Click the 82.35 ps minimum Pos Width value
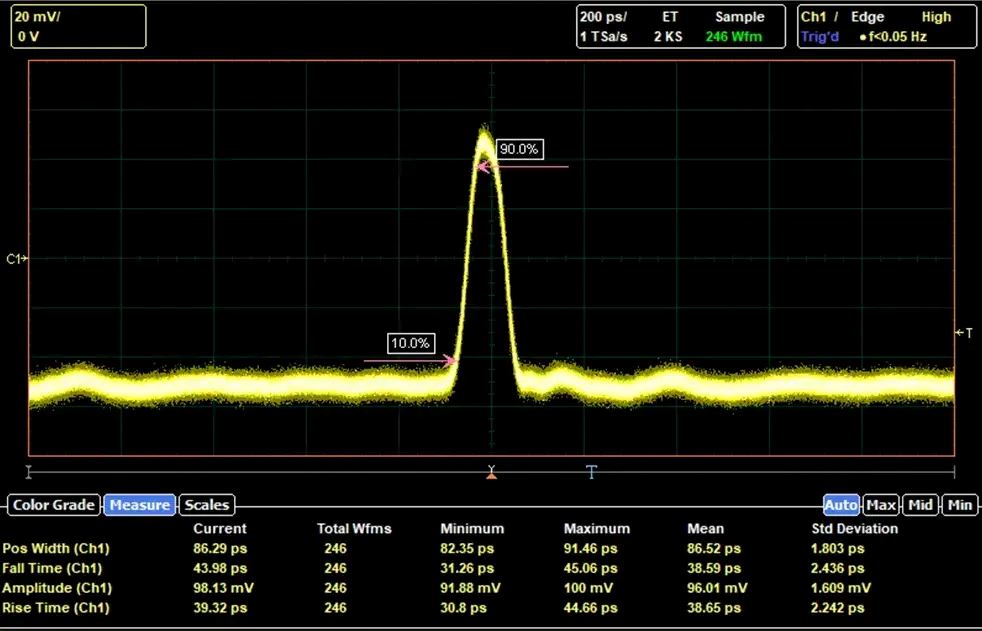Screen dimensions: 982x631 tap(467, 548)
